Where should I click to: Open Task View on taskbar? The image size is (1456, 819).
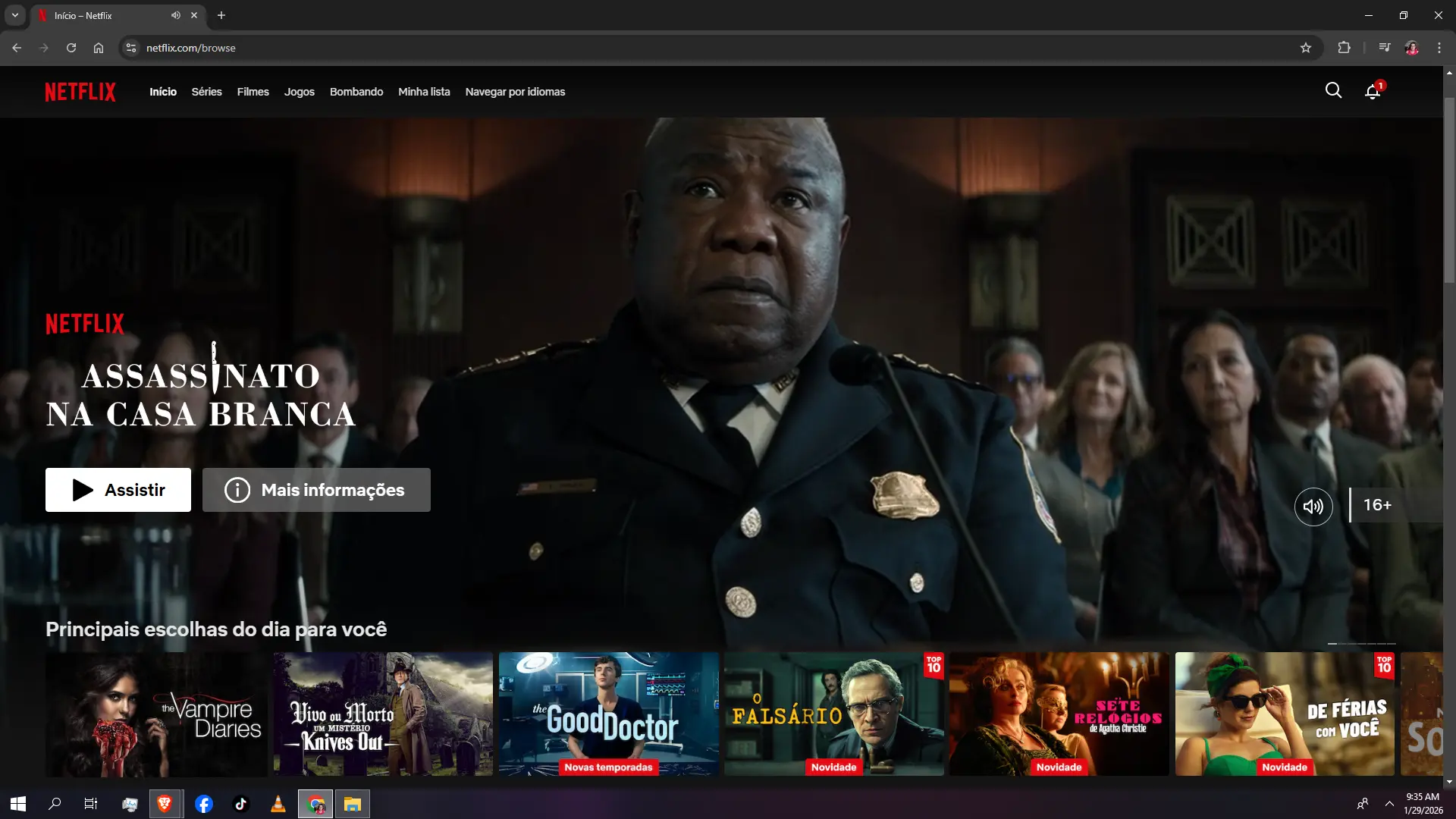(91, 804)
